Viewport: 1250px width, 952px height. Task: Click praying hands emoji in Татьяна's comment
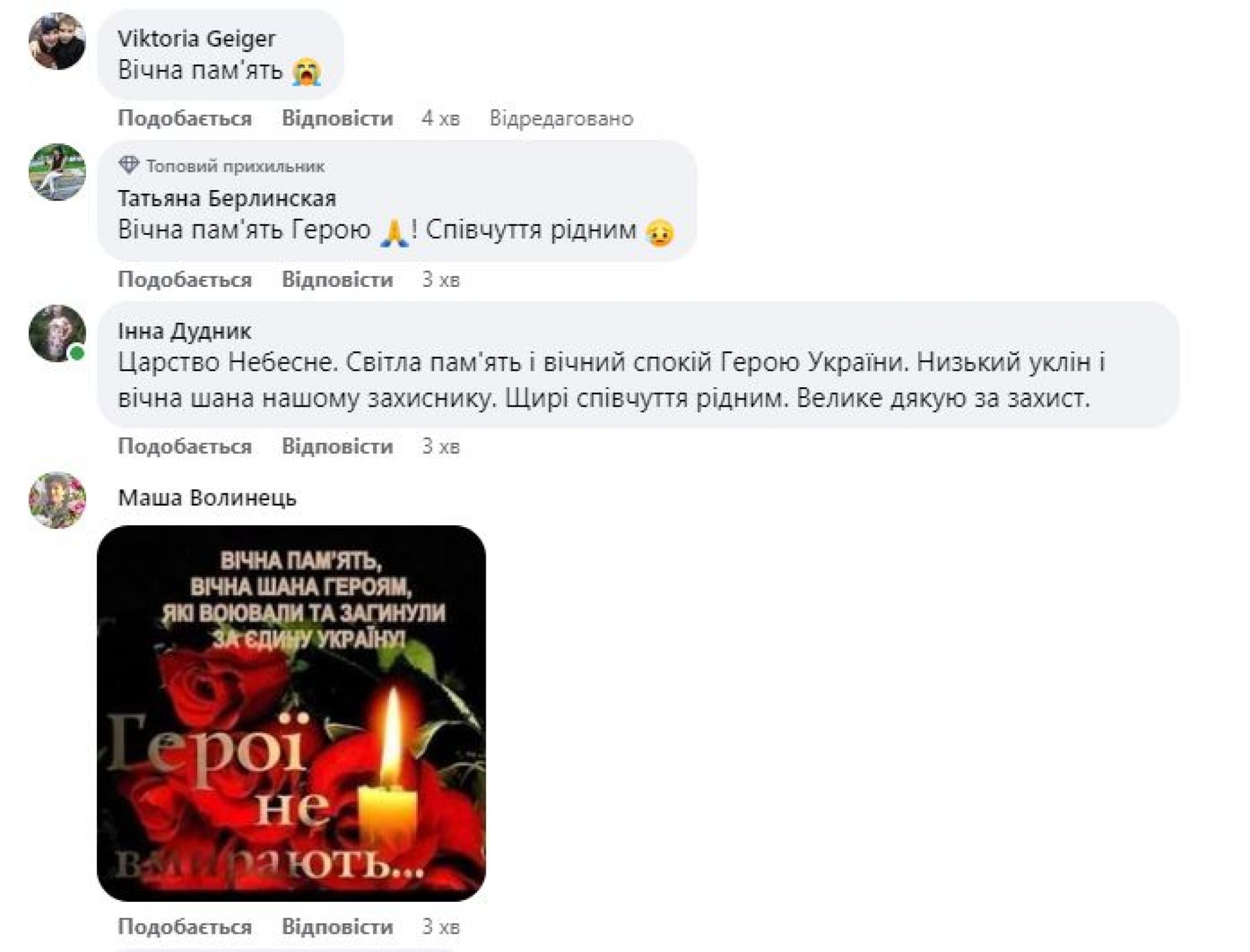pyautogui.click(x=394, y=232)
